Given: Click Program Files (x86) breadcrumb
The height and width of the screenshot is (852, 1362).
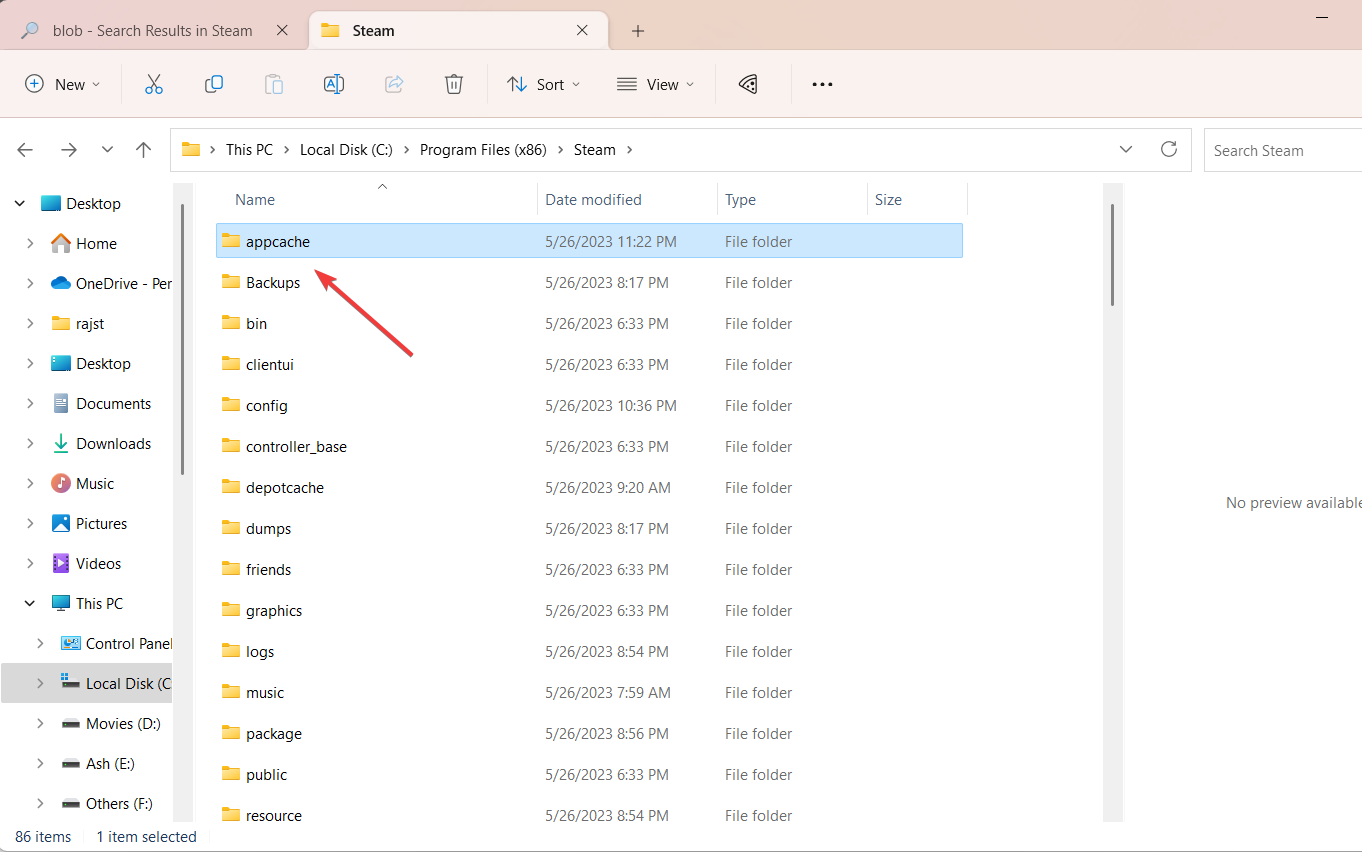Looking at the screenshot, I should (x=483, y=149).
